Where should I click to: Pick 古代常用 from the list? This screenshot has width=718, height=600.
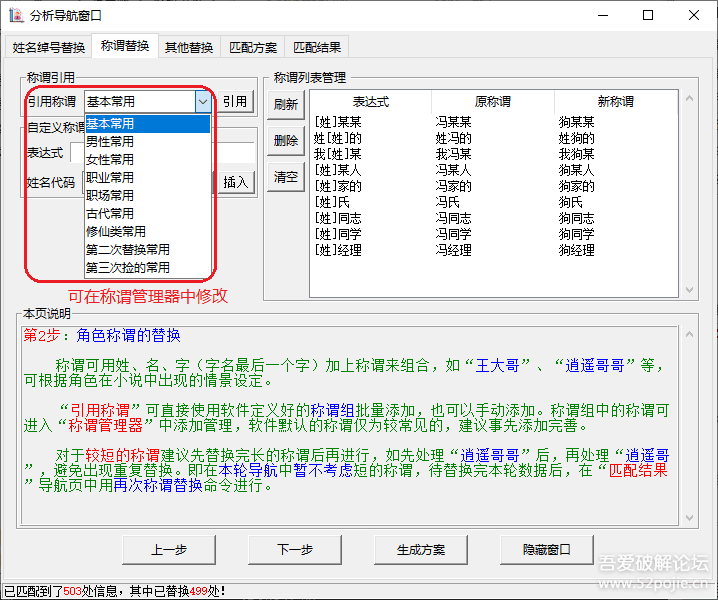[147, 213]
